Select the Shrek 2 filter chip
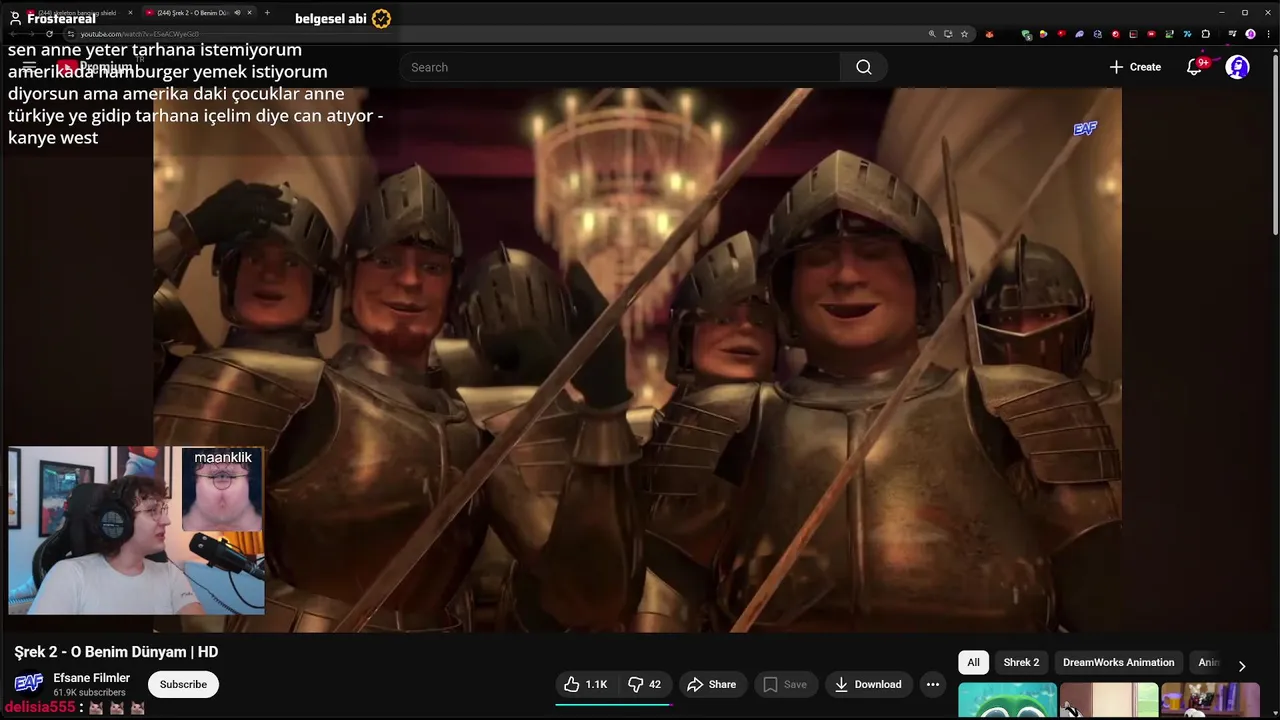Viewport: 1280px width, 720px height. (x=1021, y=662)
